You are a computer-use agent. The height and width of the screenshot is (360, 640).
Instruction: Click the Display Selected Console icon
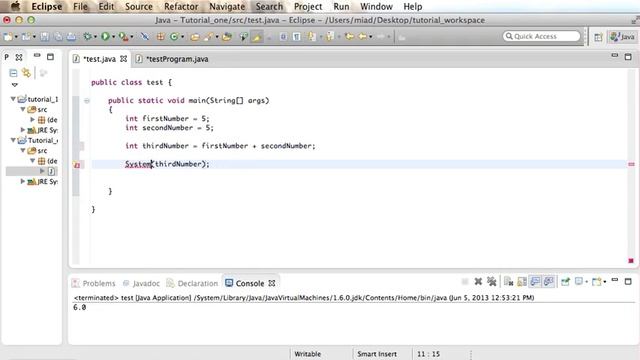pos(579,282)
